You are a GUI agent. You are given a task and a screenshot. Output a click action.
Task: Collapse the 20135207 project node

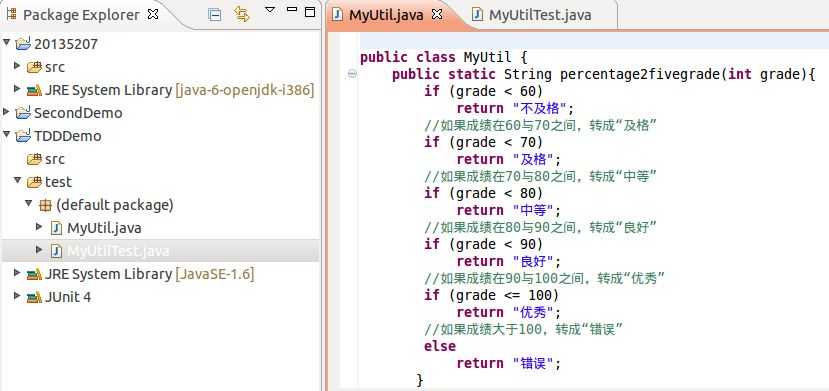click(x=7, y=42)
